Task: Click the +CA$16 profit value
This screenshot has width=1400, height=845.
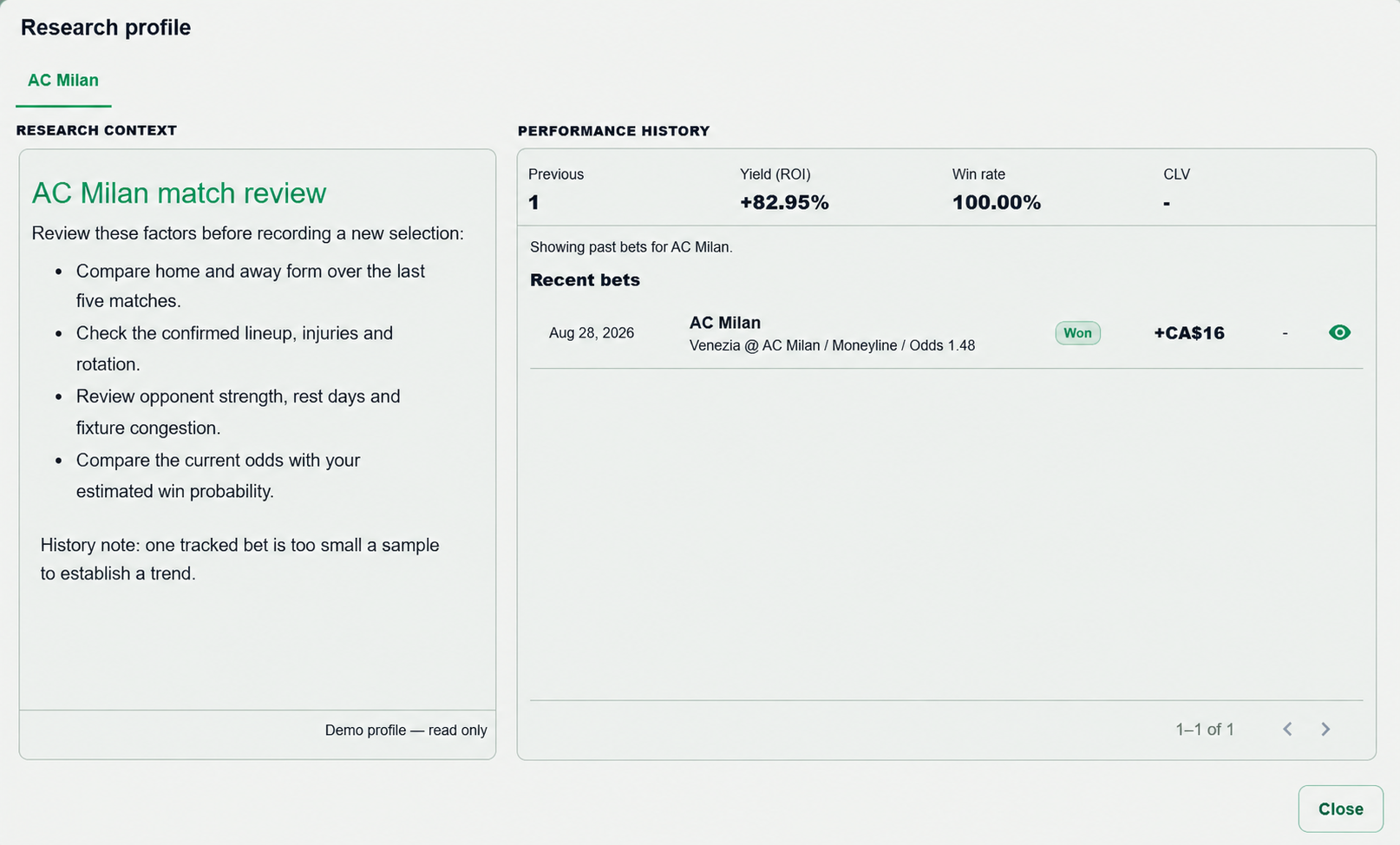Action: [1189, 333]
